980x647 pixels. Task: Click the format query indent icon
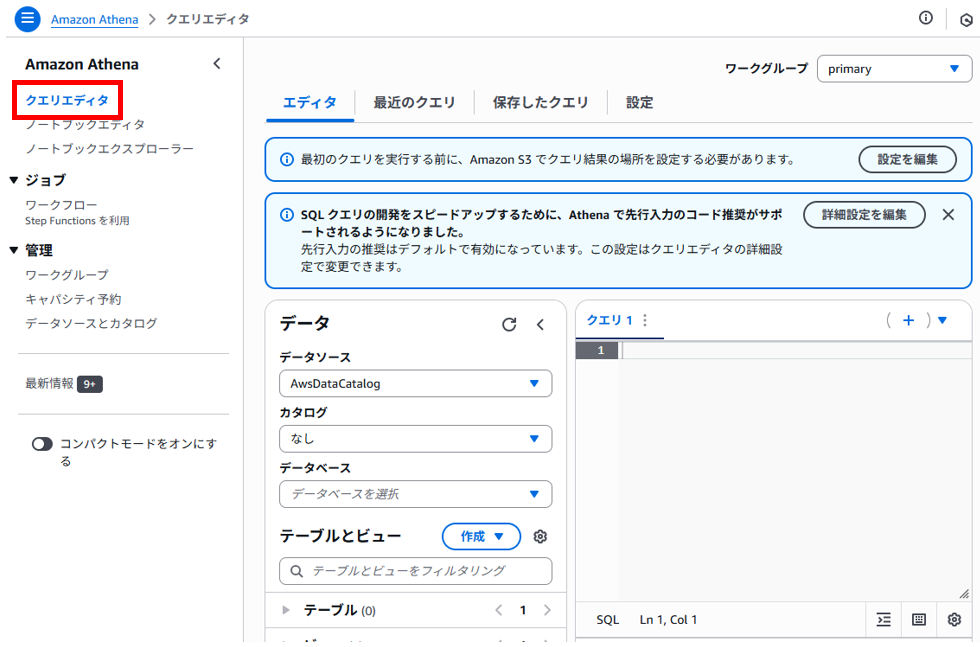883,619
